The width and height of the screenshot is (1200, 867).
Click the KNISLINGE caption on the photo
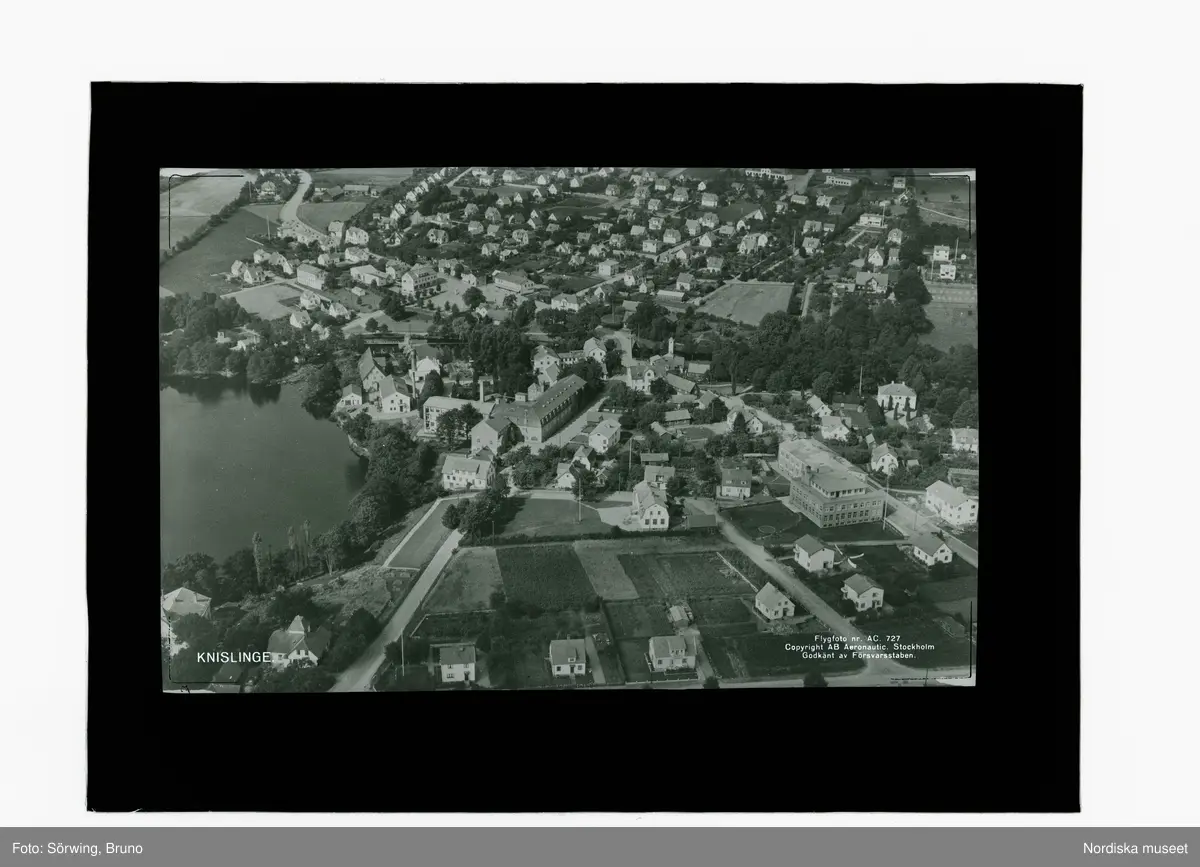pyautogui.click(x=233, y=658)
